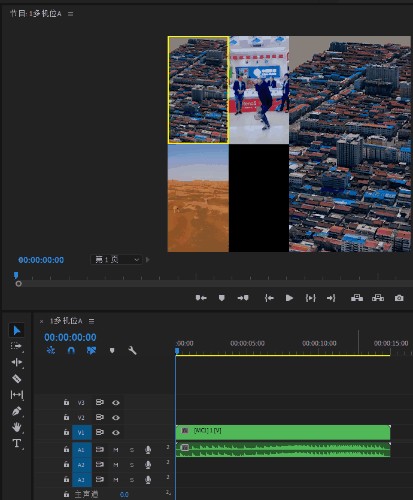The height and width of the screenshot is (500, 413).
Task: Pick the Razor tool
Action: (x=16, y=379)
